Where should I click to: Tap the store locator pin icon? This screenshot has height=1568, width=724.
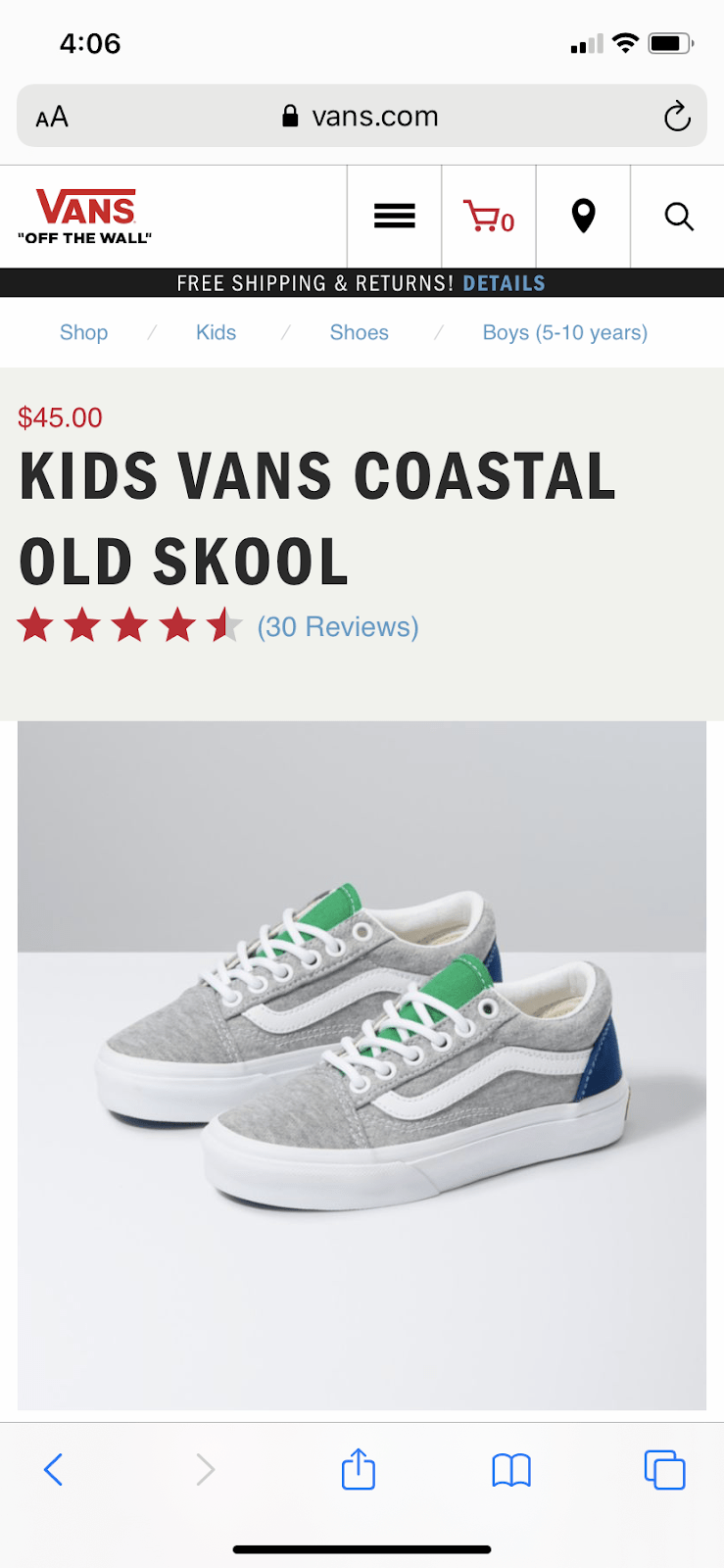tap(583, 216)
